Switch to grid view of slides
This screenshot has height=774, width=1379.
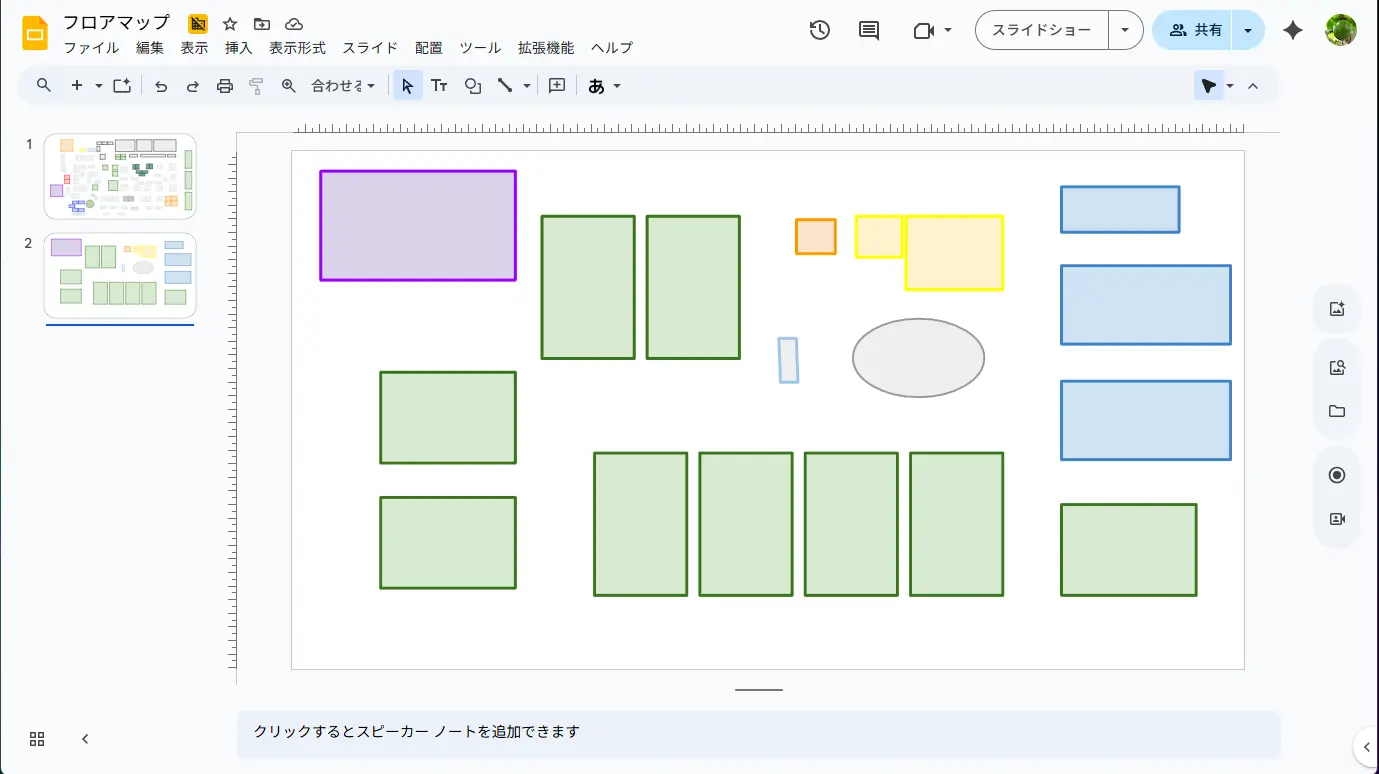tap(37, 739)
